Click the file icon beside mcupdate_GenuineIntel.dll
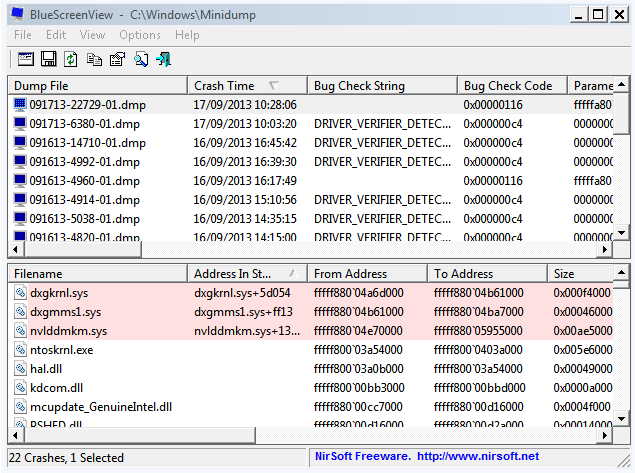 pos(20,406)
